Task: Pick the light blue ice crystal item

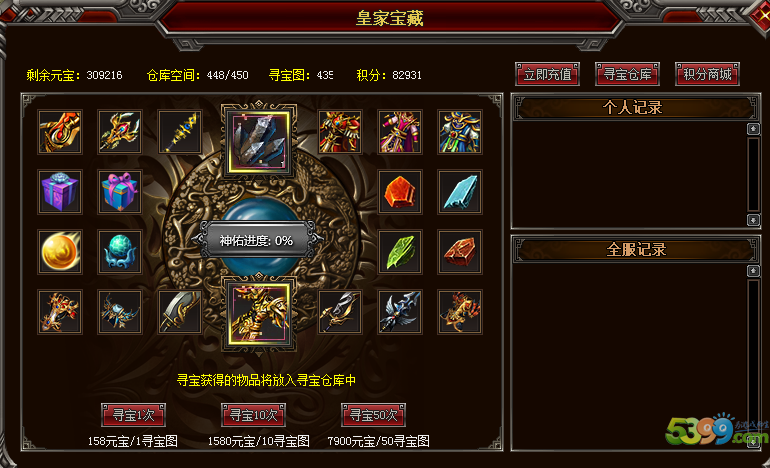Action: pos(460,192)
